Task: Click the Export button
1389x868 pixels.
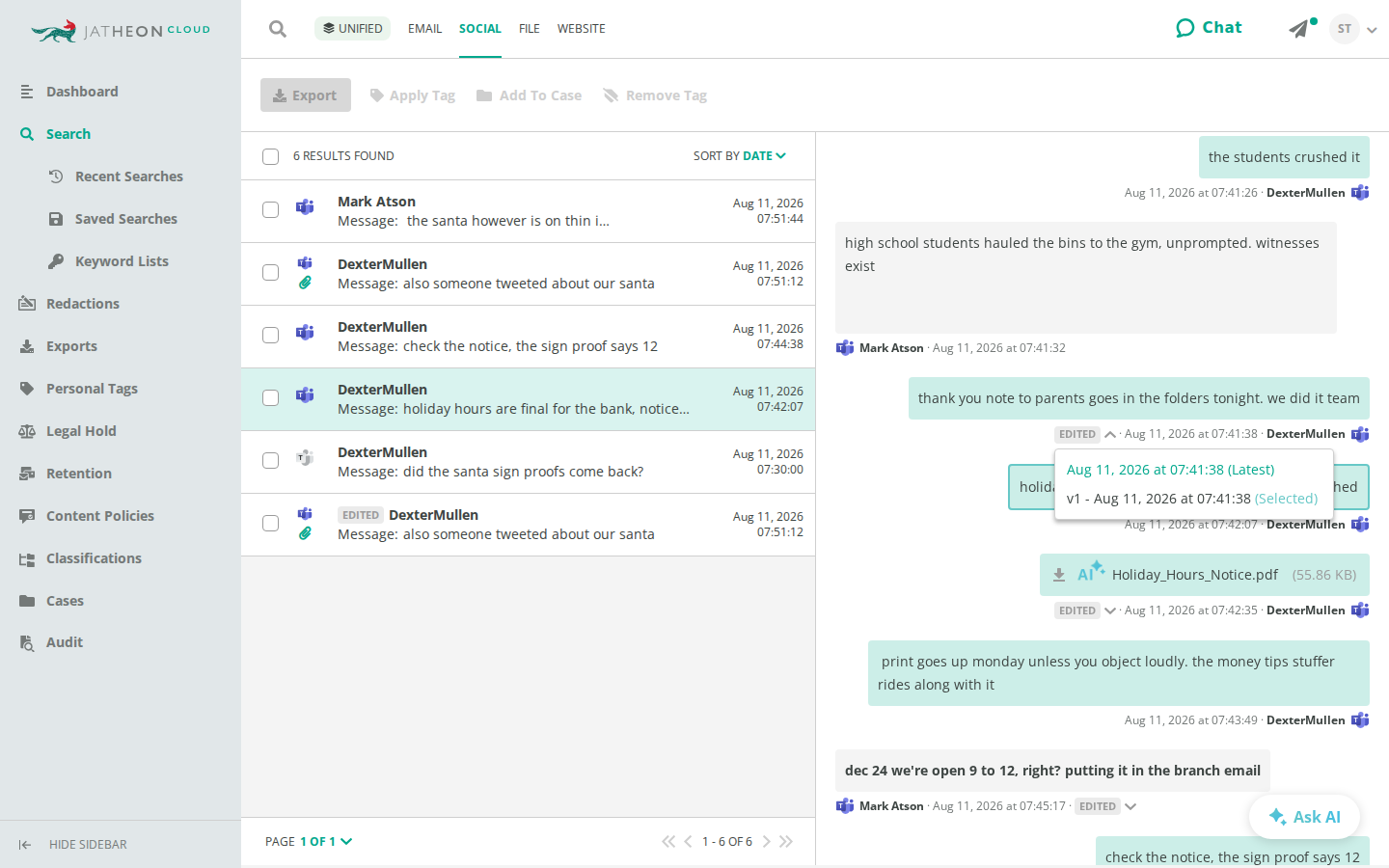Action: point(306,95)
